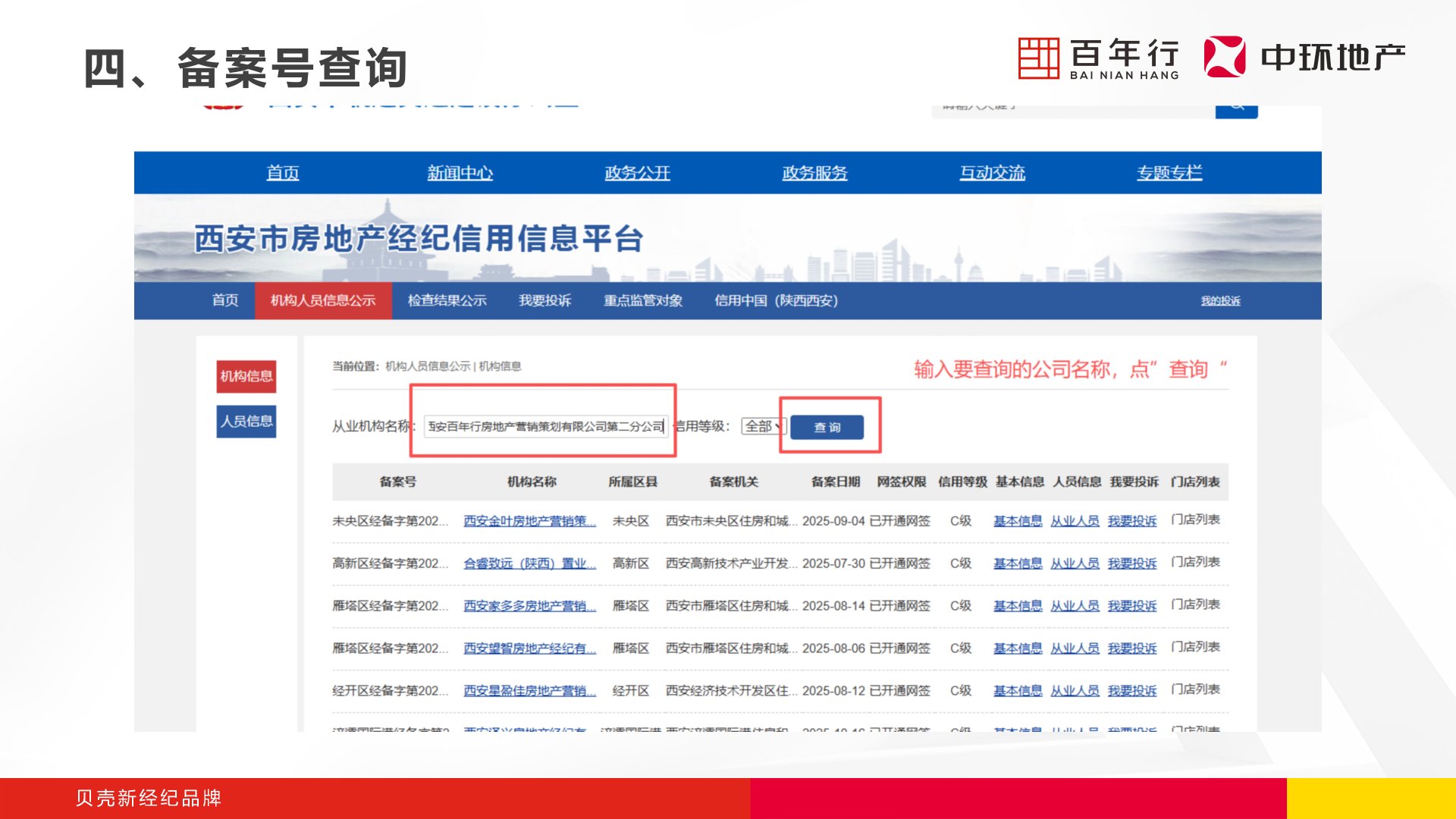Open 我要投诉 for 合睿致远 row
Viewport: 1456px width, 819px height.
[1132, 563]
